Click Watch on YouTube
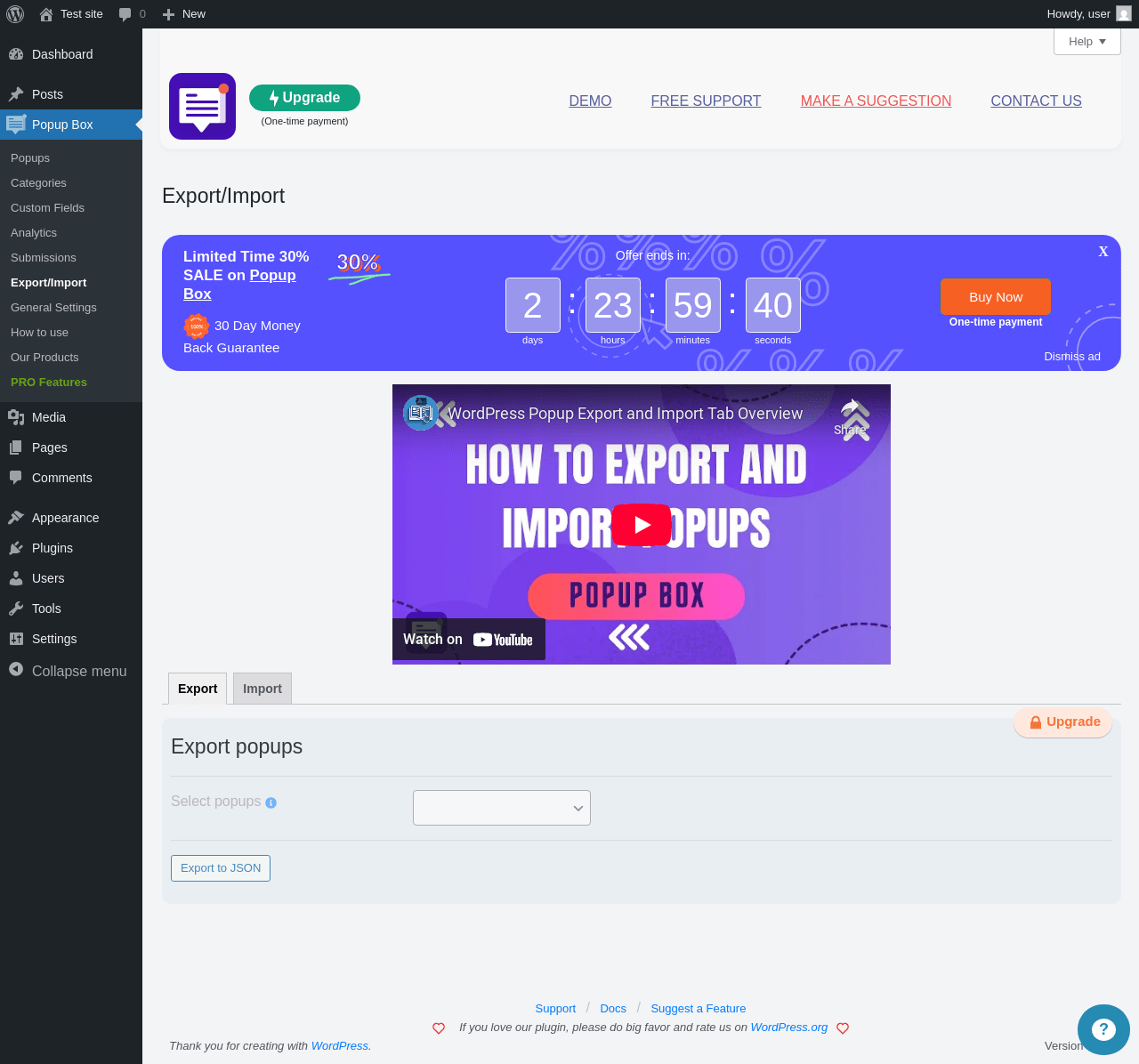Image resolution: width=1139 pixels, height=1064 pixels. (x=469, y=640)
